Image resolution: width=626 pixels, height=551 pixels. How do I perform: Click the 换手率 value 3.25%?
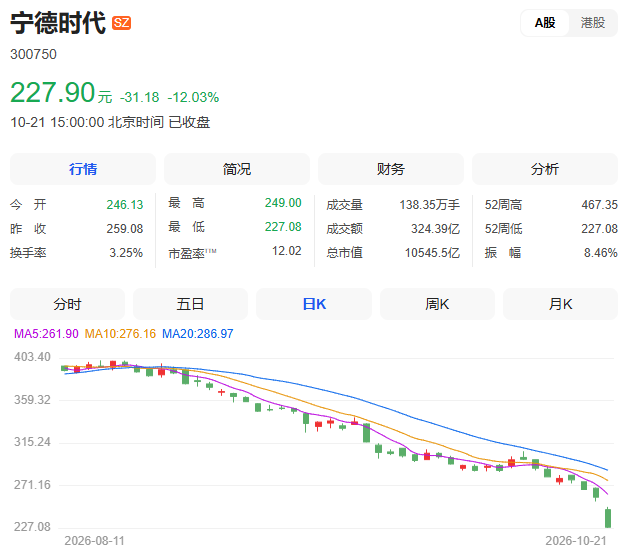click(x=126, y=253)
